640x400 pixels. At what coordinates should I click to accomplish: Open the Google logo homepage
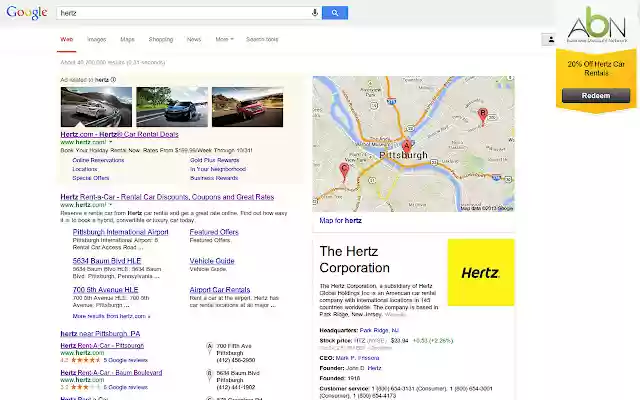coord(27,13)
